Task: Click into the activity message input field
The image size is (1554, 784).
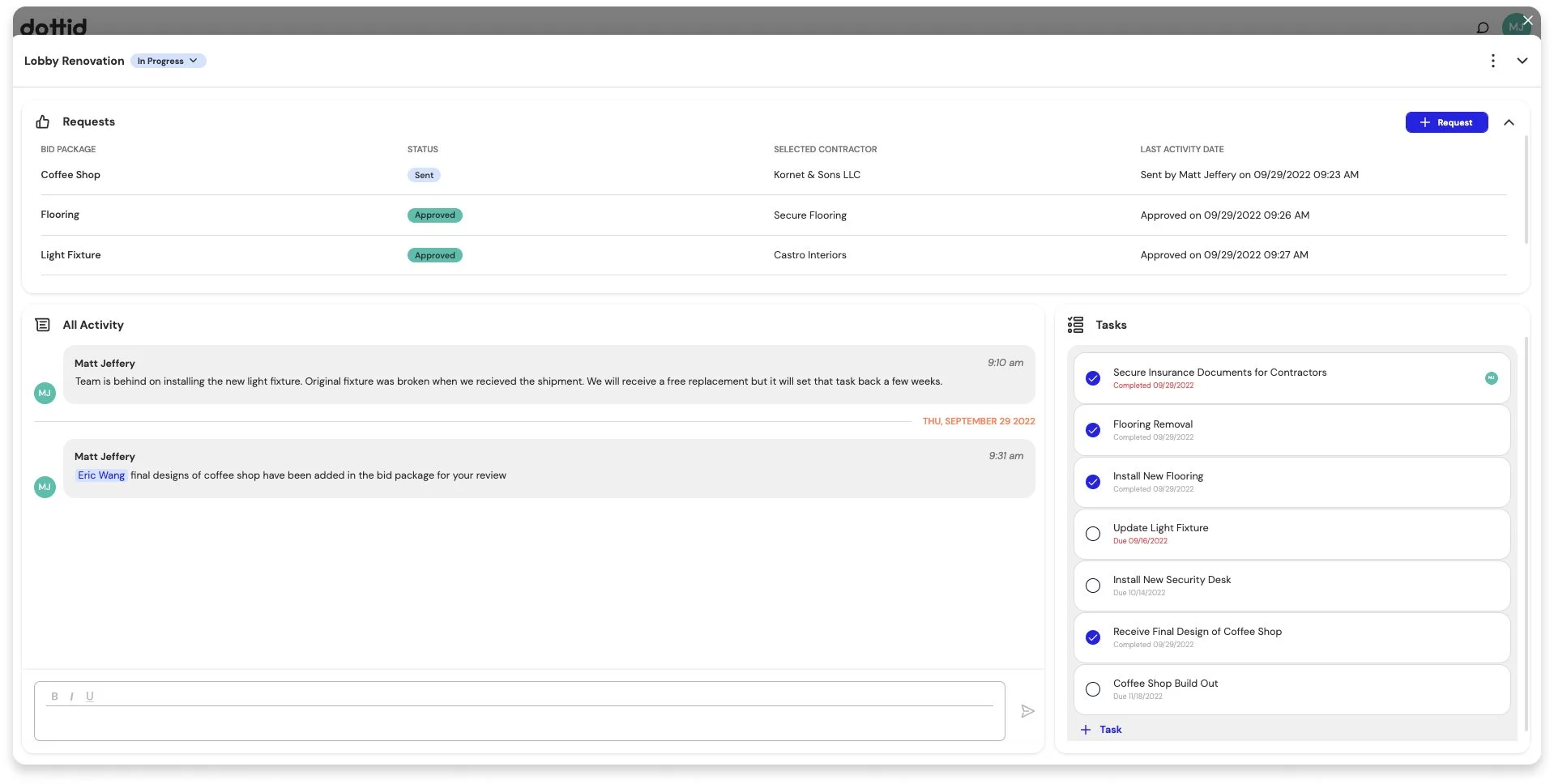Action: point(519,721)
